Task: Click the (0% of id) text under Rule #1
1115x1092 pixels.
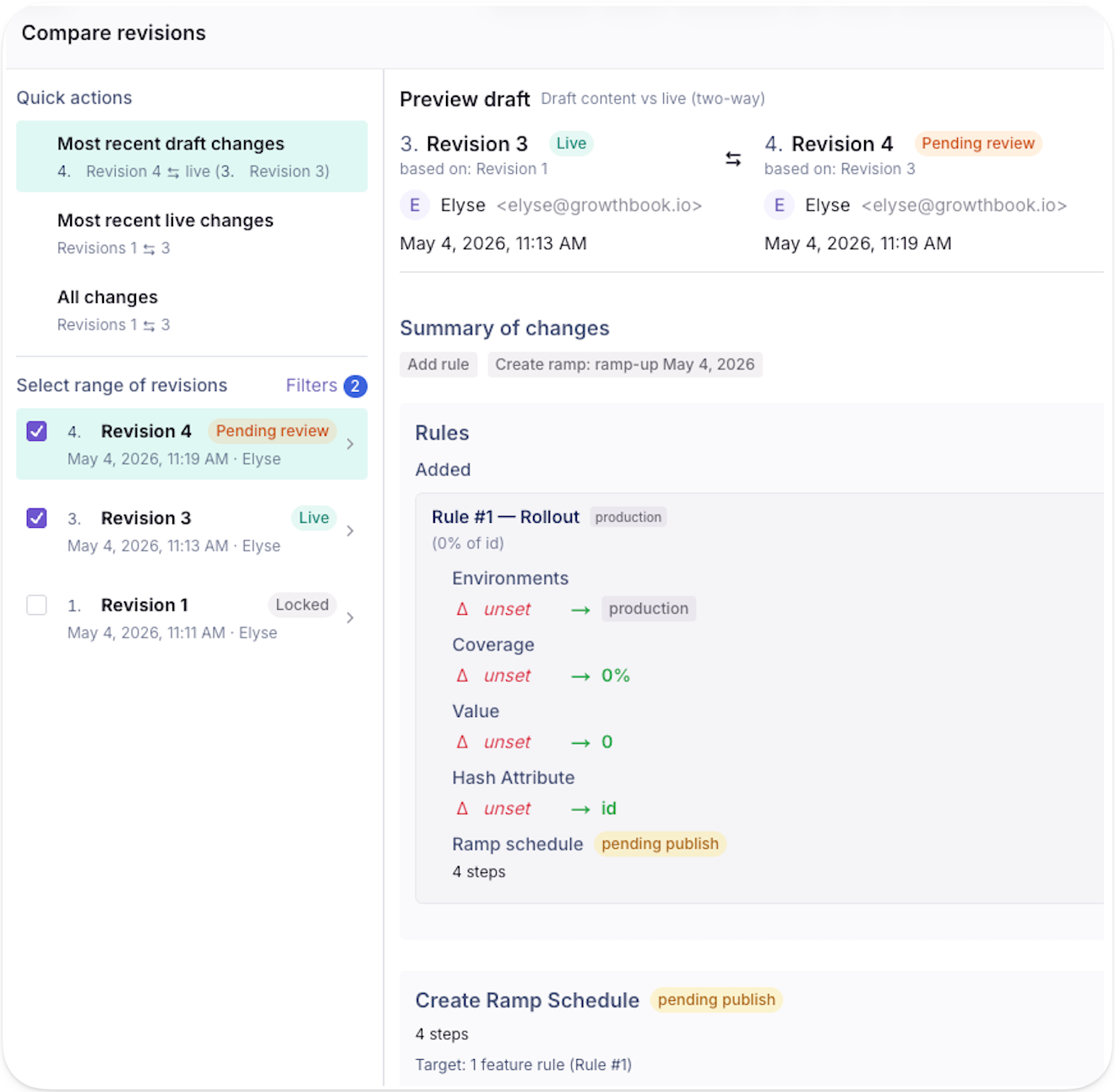Action: pyautogui.click(x=468, y=544)
